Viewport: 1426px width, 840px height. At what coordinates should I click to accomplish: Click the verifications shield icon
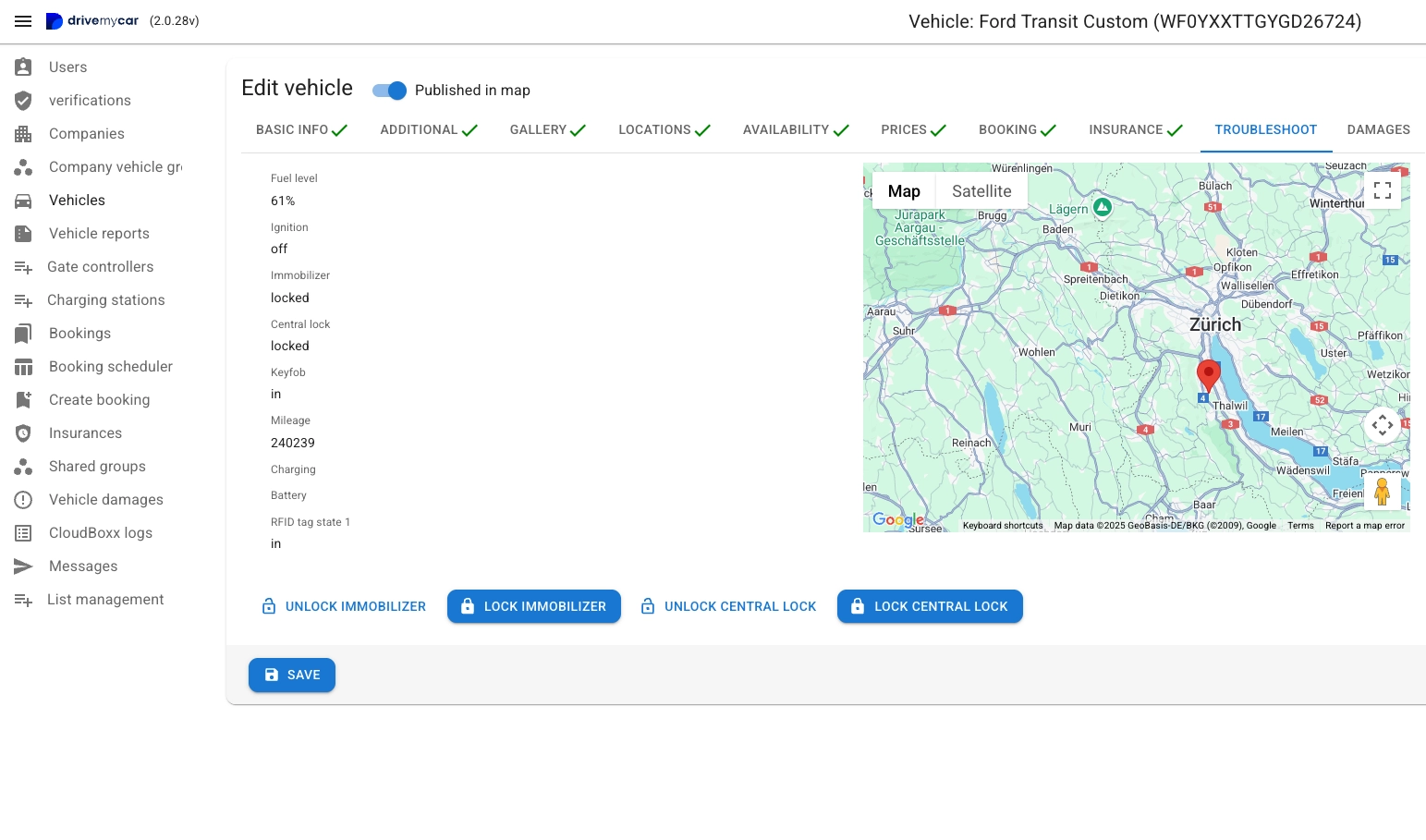tap(23, 101)
